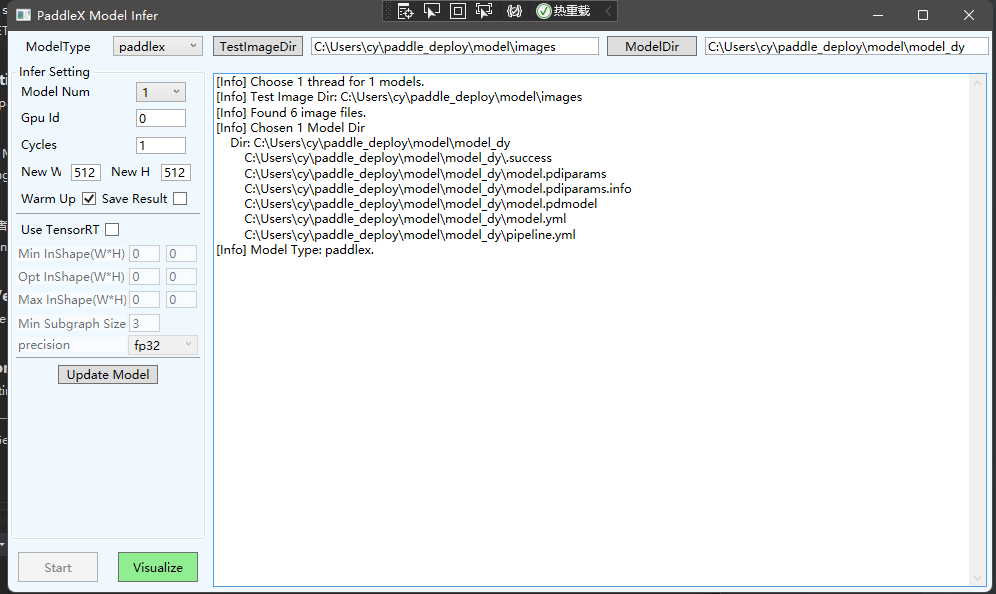This screenshot has height=594, width=996.
Task: Click the log line ending '.success'
Action: point(398,158)
